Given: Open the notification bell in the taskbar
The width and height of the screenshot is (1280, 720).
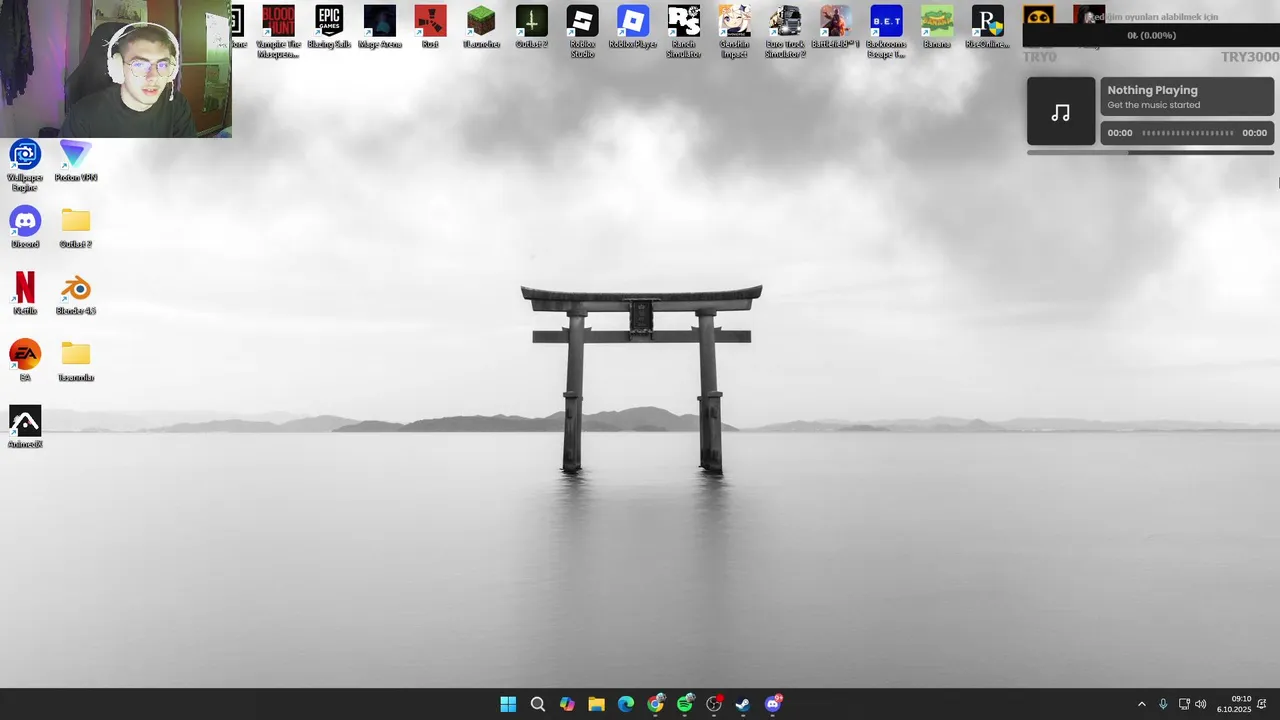Looking at the screenshot, I should click(1263, 704).
